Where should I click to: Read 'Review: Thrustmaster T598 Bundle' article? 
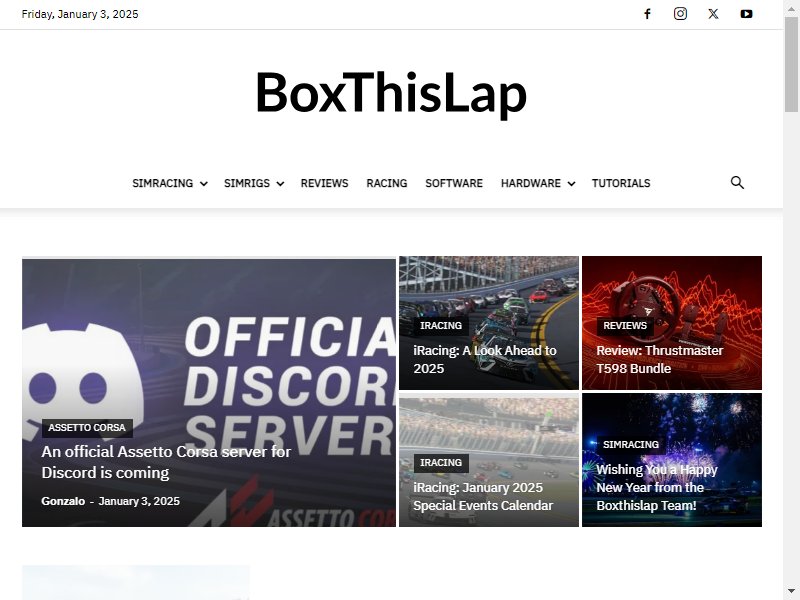660,360
